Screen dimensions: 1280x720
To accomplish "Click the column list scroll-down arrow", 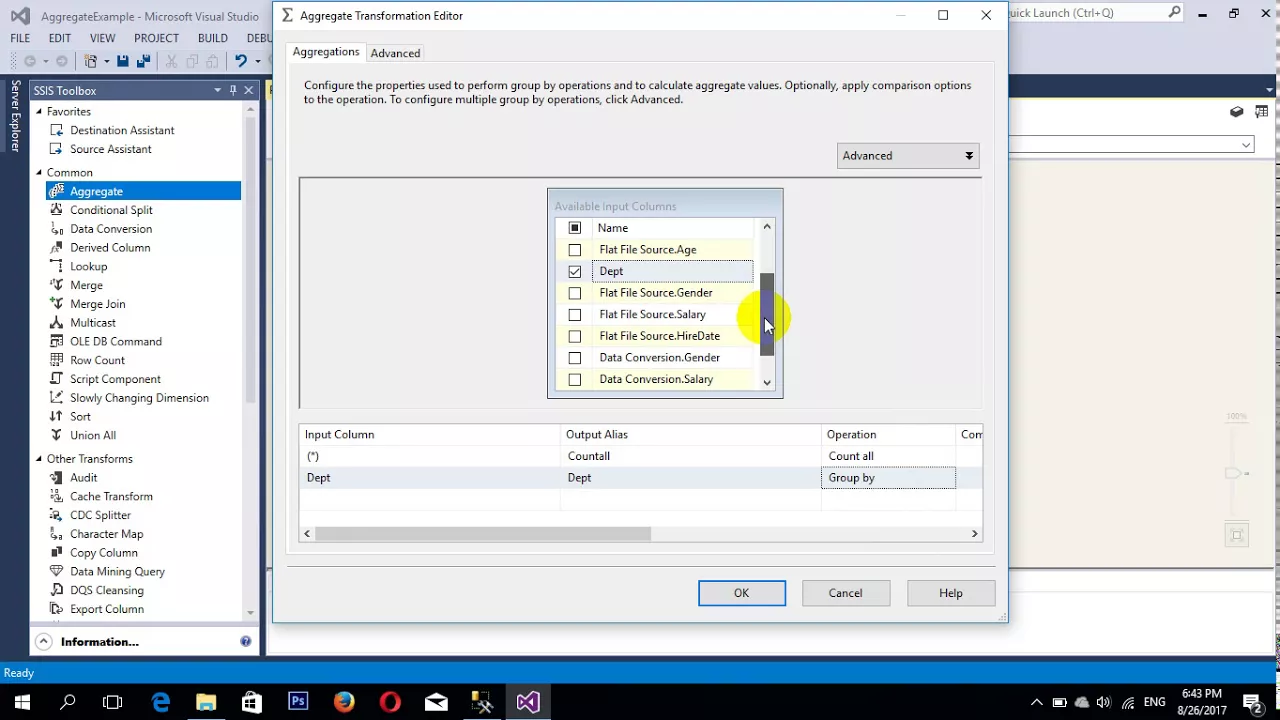I will tap(767, 382).
